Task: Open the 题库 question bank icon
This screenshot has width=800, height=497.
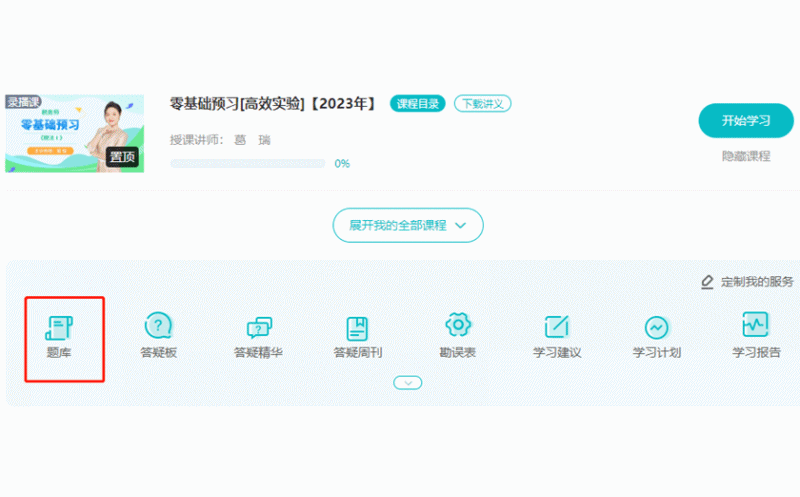Action: point(60,327)
